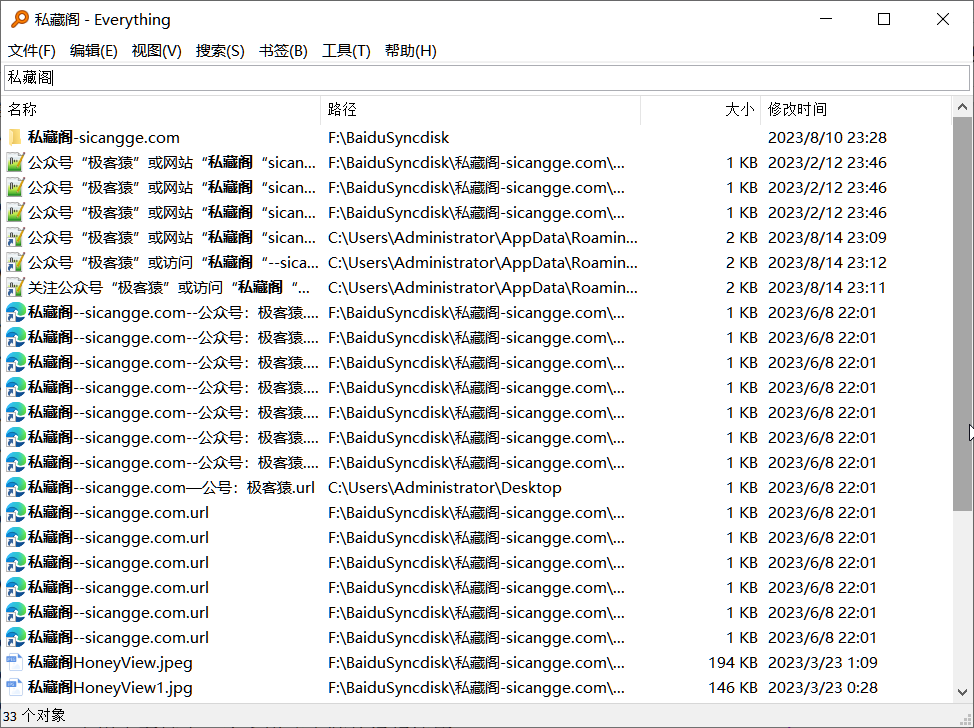Click the 2023/3/23 1:09 modified date
The image size is (974, 728).
point(822,663)
